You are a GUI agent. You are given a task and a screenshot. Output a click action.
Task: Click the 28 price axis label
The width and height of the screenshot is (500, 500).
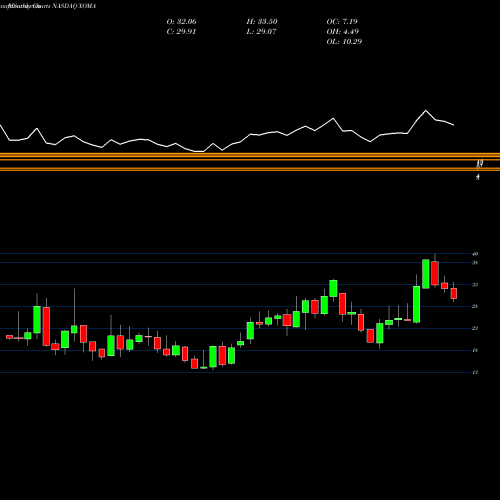pos(475,306)
